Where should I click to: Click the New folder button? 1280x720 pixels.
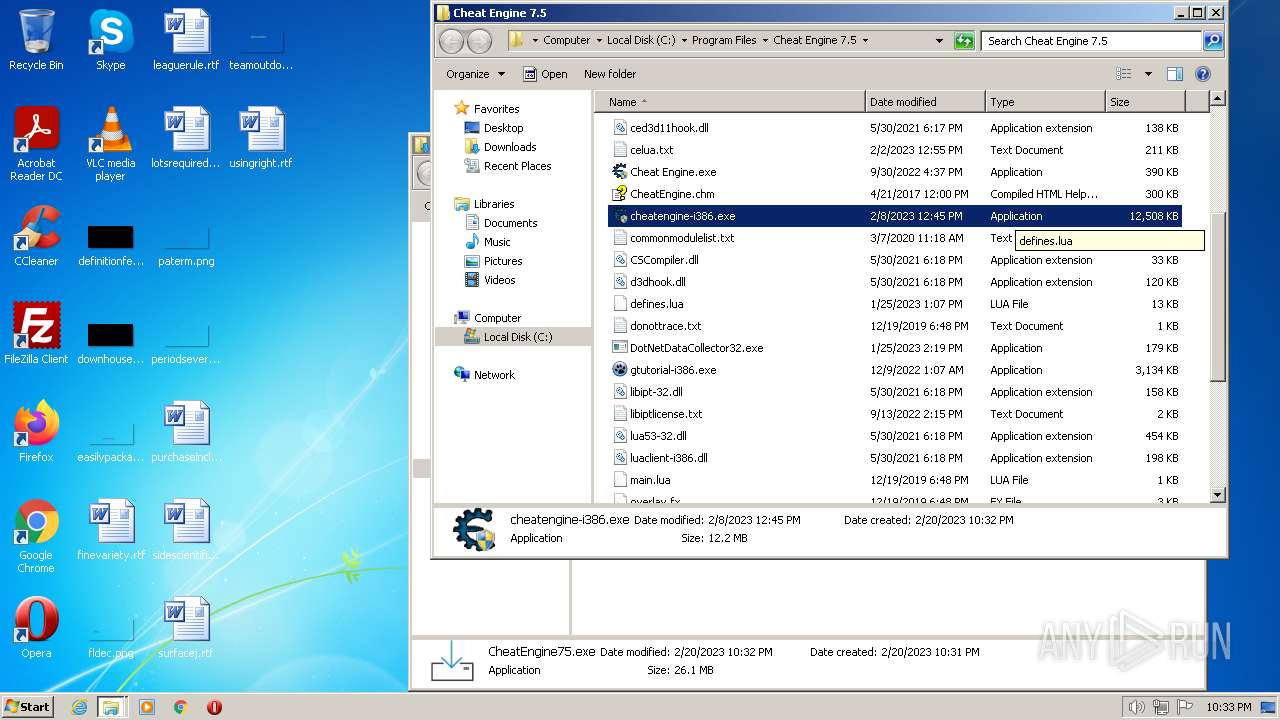[x=610, y=74]
